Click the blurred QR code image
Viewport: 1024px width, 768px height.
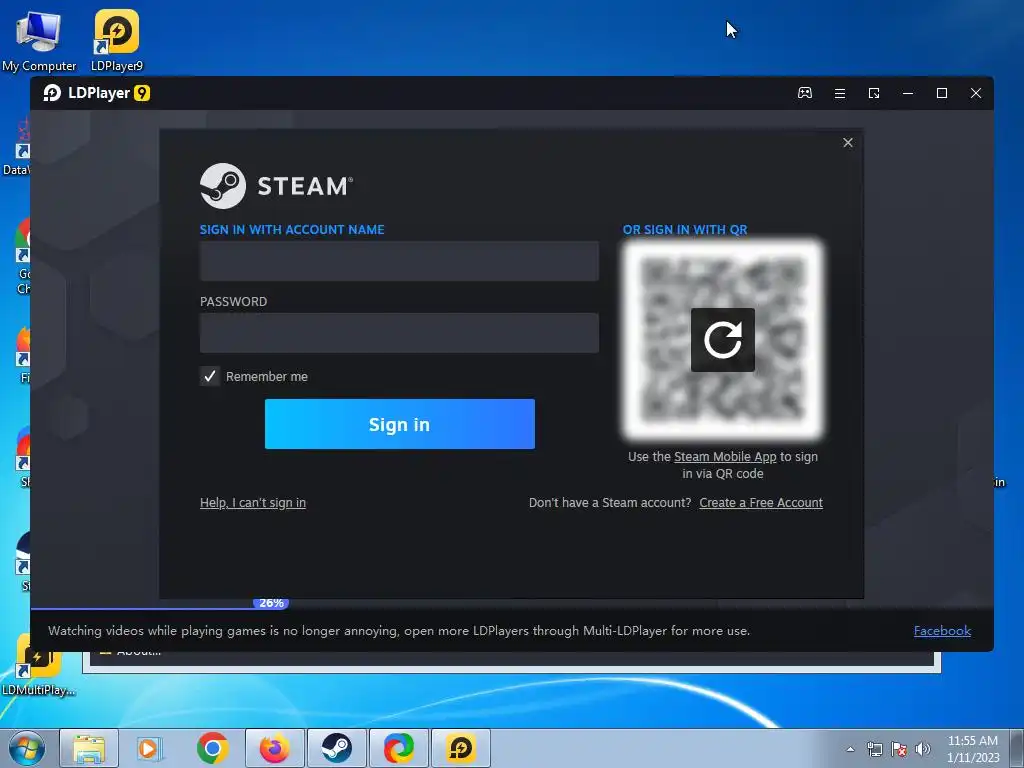723,340
